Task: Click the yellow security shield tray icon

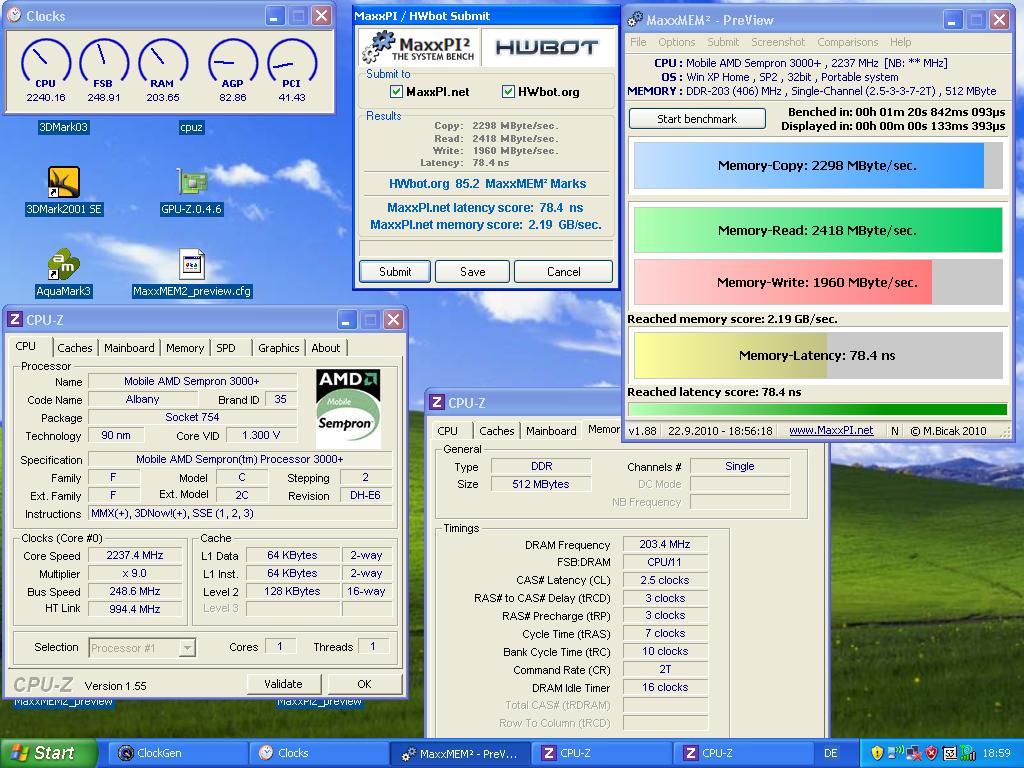Action: click(877, 753)
